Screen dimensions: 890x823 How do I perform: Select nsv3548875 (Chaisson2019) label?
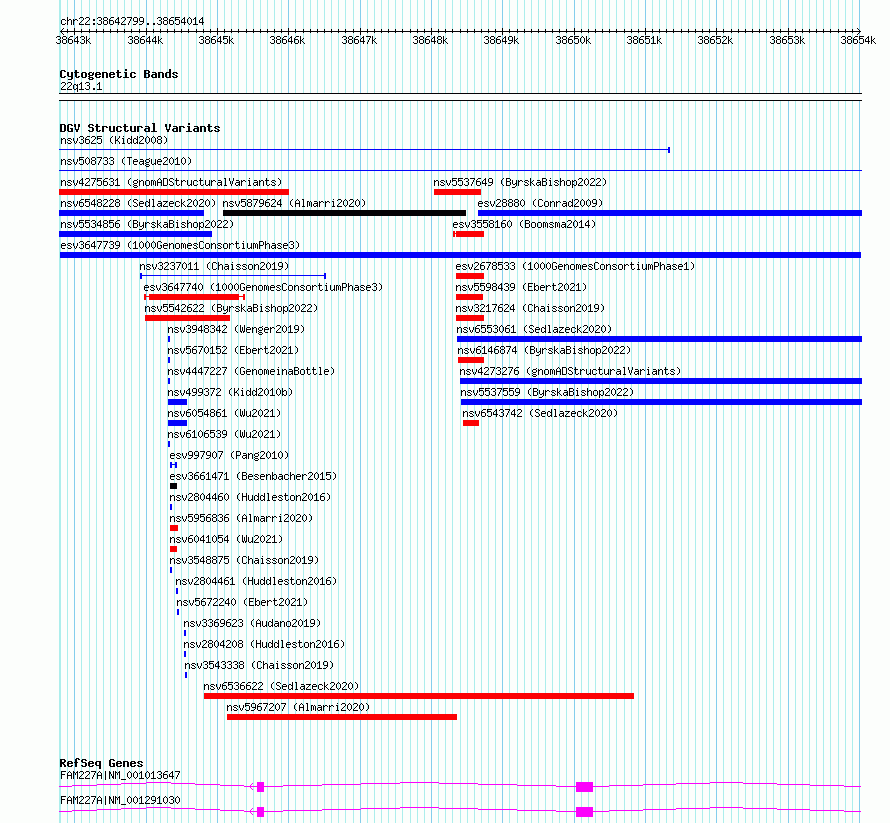244,560
